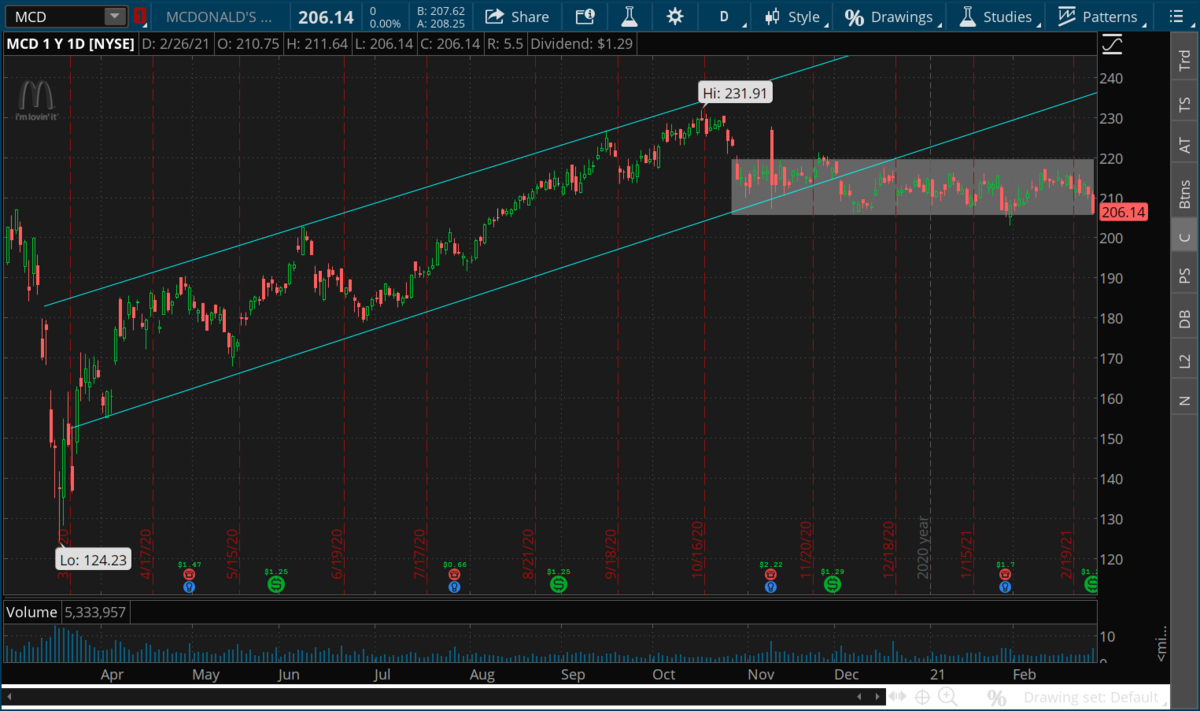Open the AT sidebar tab
The height and width of the screenshot is (711, 1200).
click(1185, 145)
